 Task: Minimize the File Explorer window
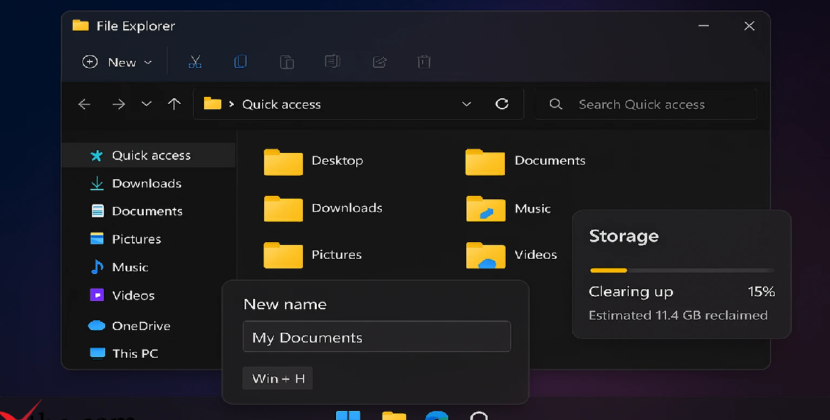tap(703, 25)
